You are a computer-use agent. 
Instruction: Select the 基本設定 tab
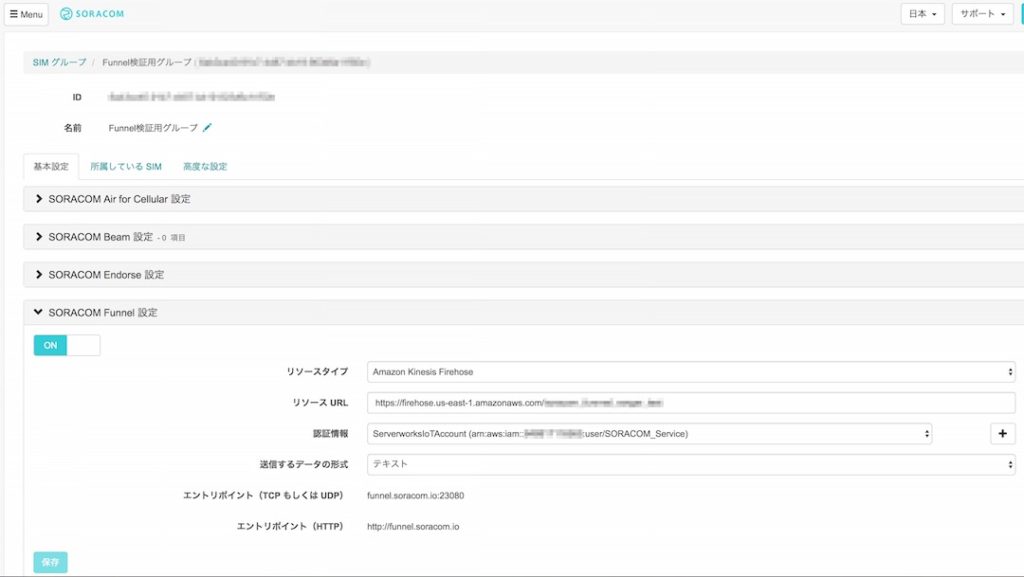pyautogui.click(x=51, y=166)
